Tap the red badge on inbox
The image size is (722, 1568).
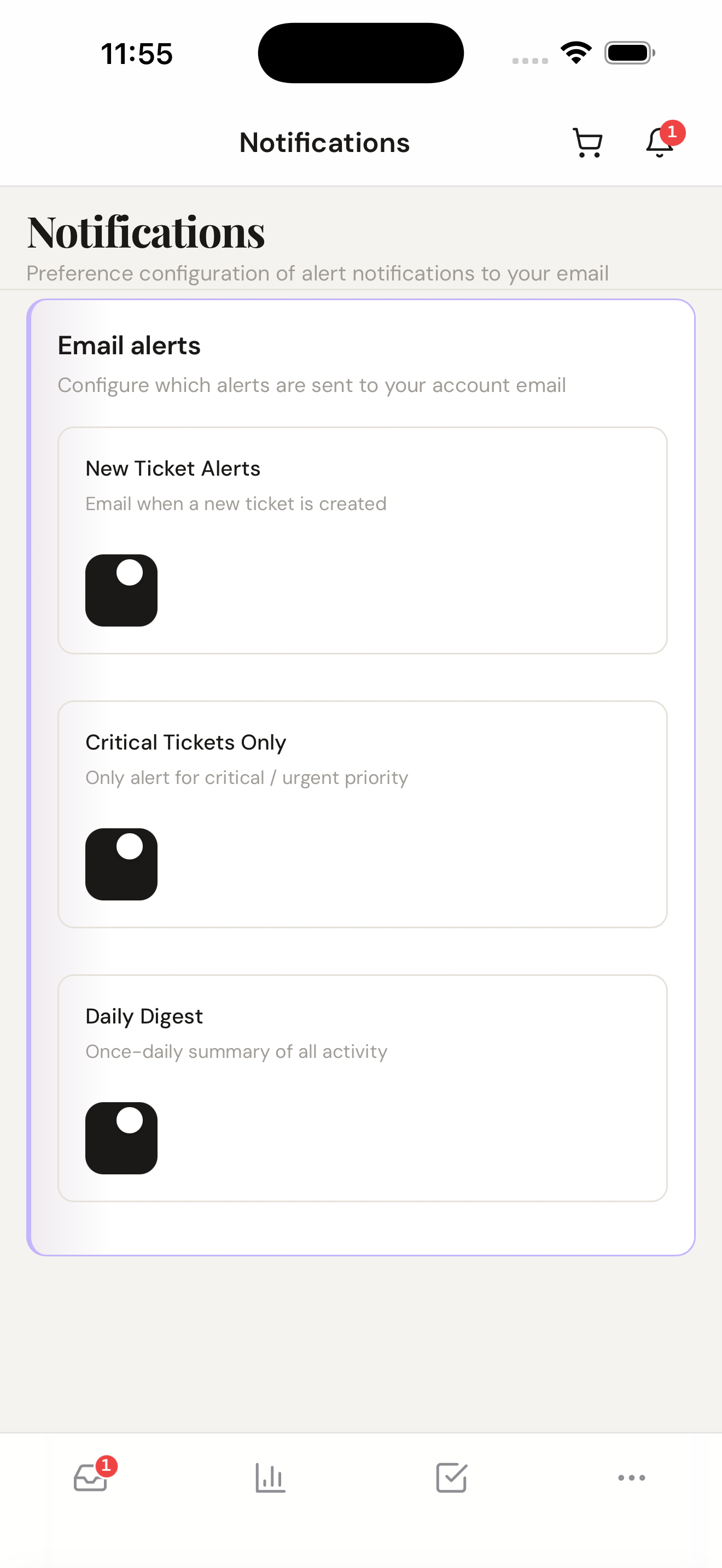[106, 1466]
